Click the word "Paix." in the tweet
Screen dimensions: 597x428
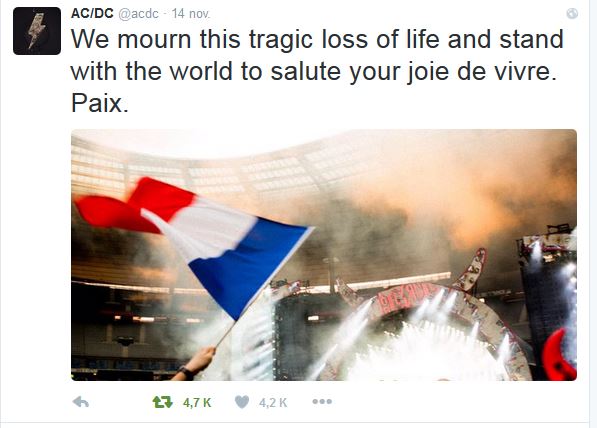pyautogui.click(x=100, y=103)
